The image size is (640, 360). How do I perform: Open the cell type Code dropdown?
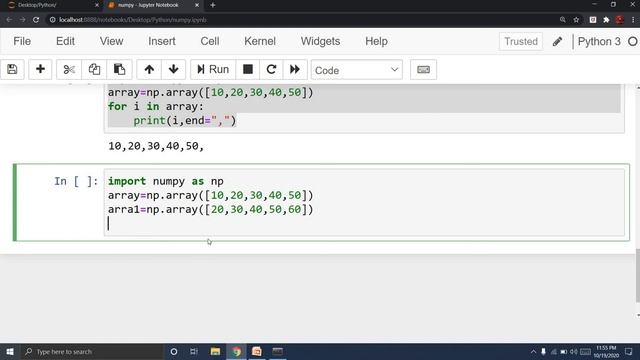tap(357, 70)
